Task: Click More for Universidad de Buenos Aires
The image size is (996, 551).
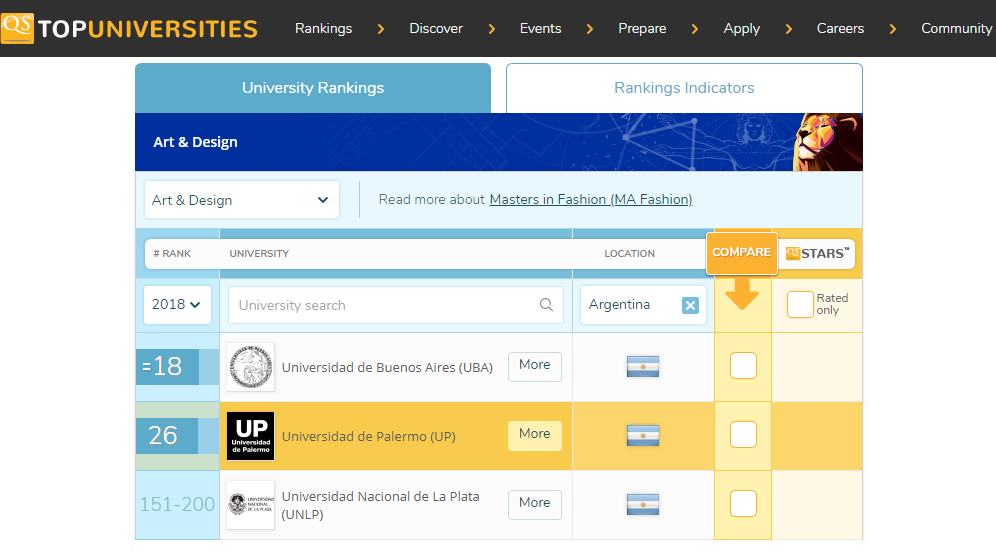Action: coord(535,367)
